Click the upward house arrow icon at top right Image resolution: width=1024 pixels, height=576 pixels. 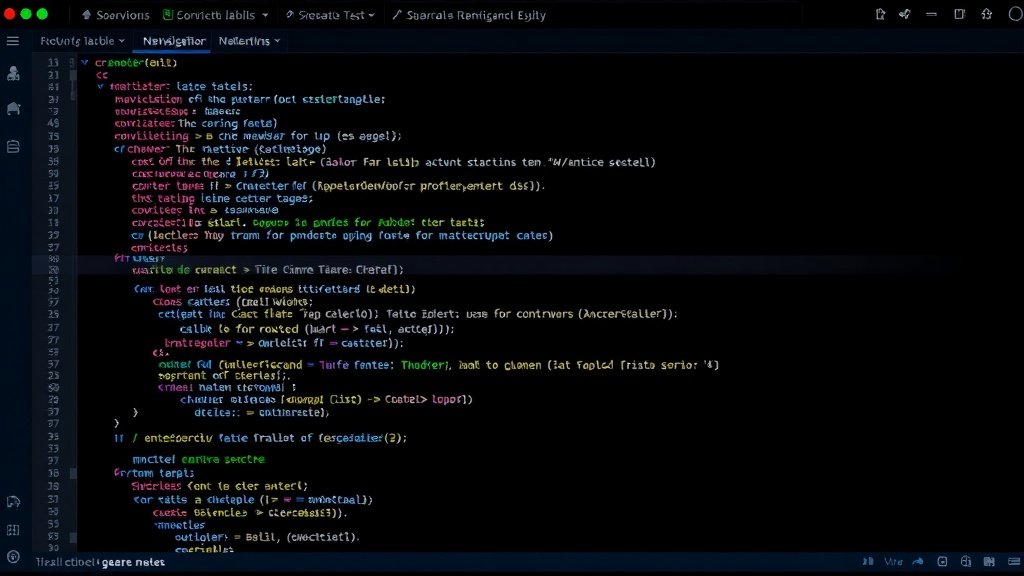987,14
